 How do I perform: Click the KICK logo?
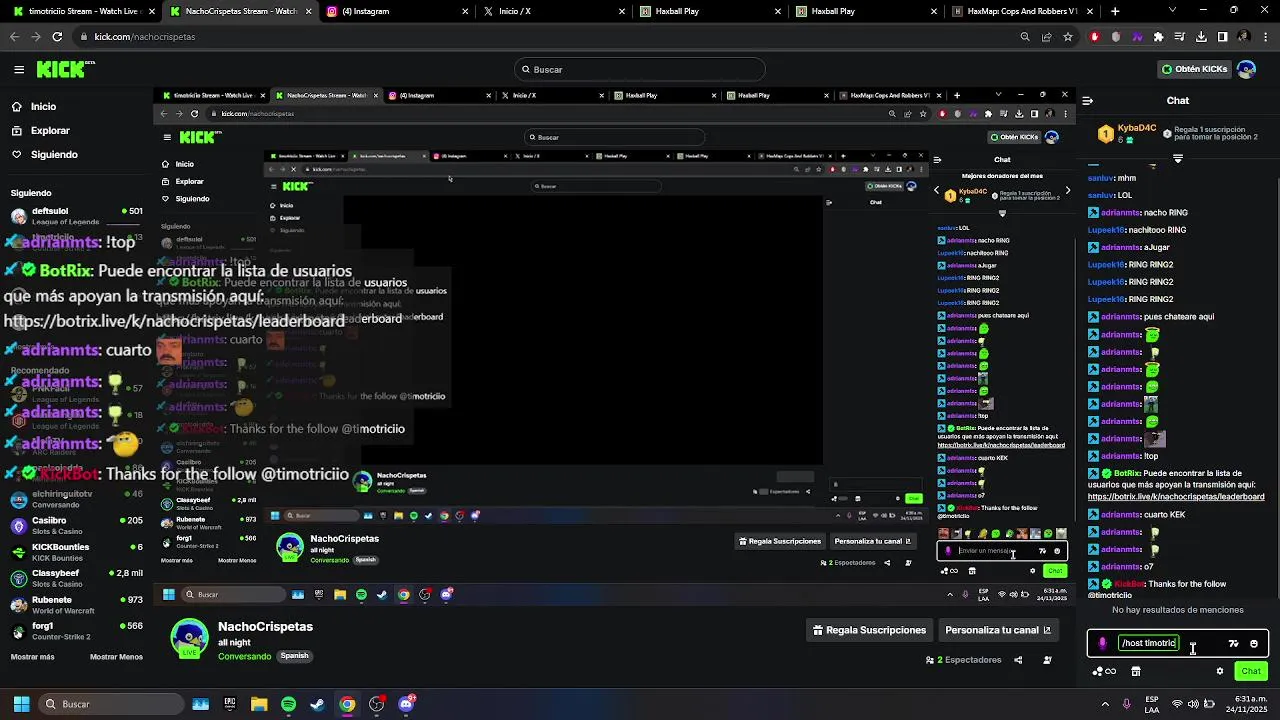pyautogui.click(x=65, y=69)
